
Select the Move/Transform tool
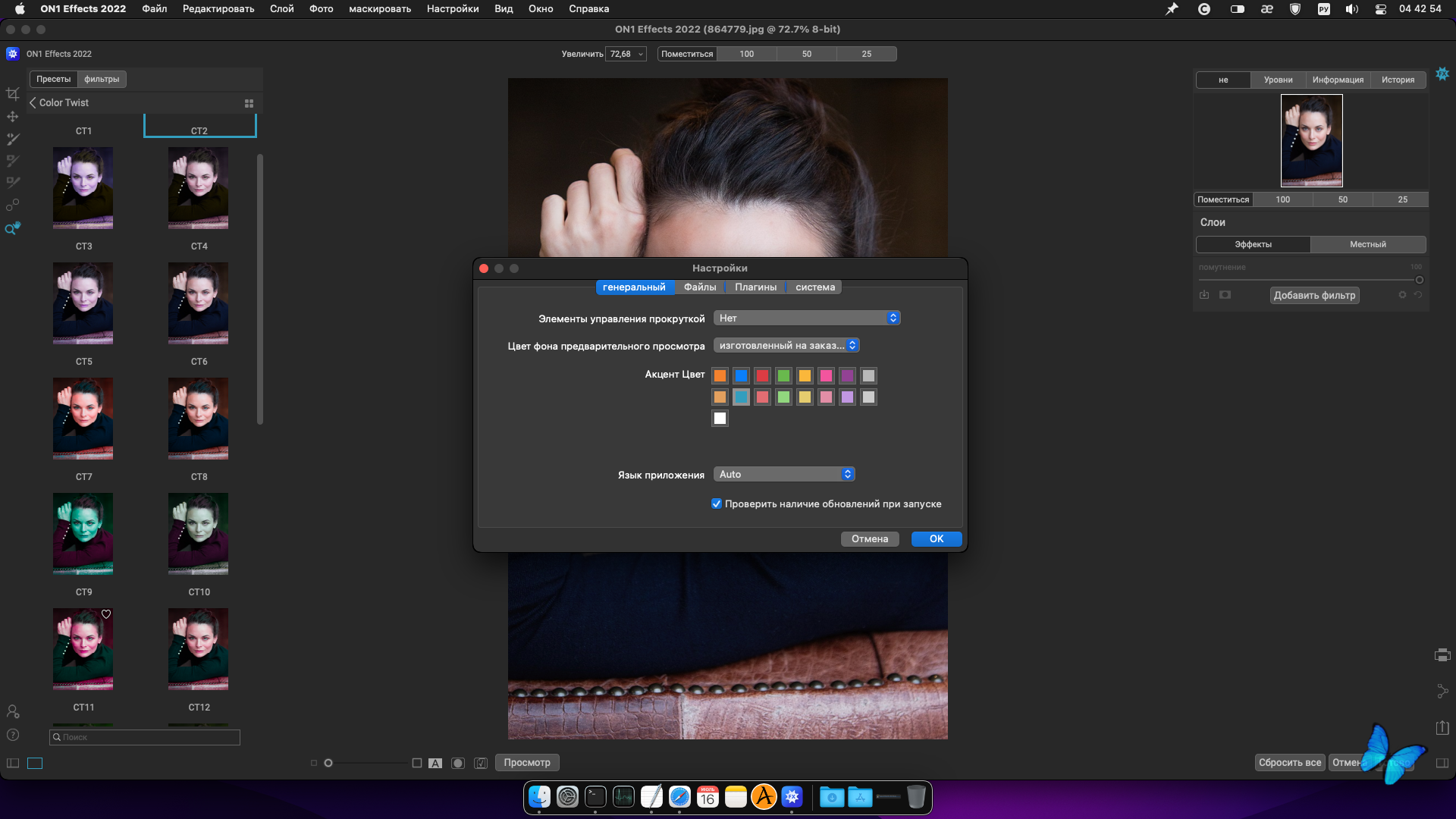coord(13,117)
